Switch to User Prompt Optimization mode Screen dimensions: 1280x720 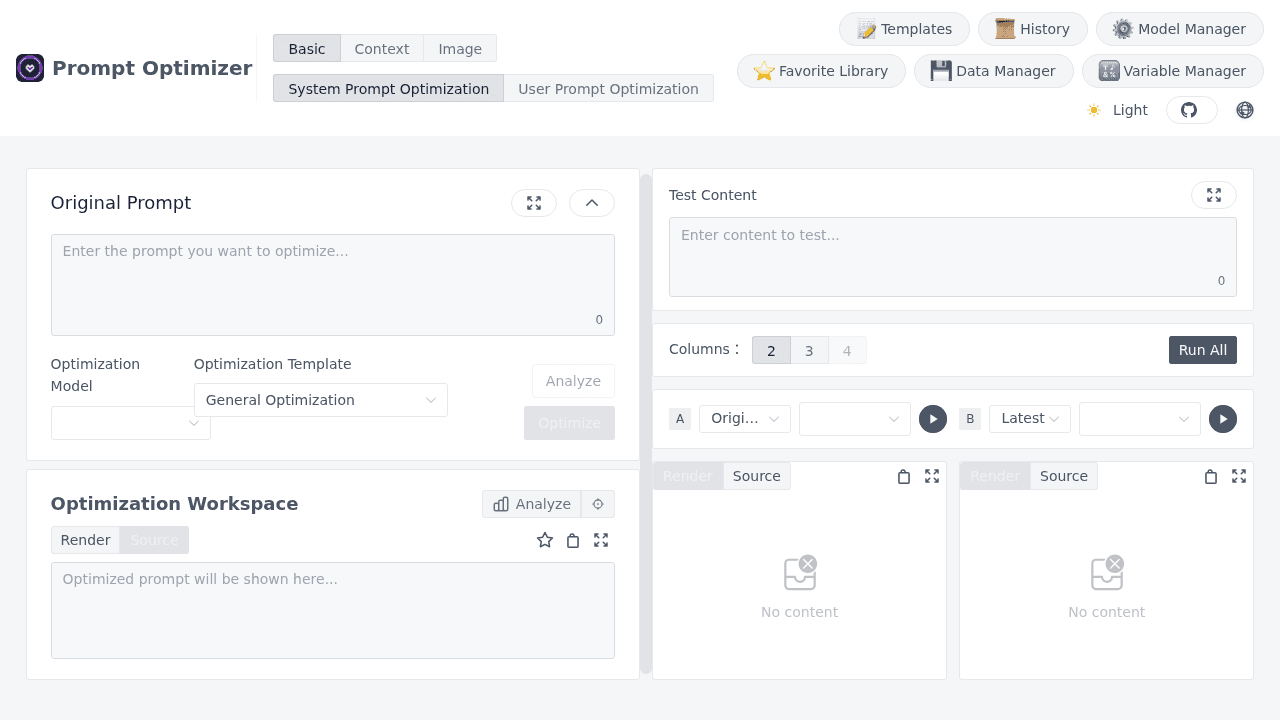608,89
